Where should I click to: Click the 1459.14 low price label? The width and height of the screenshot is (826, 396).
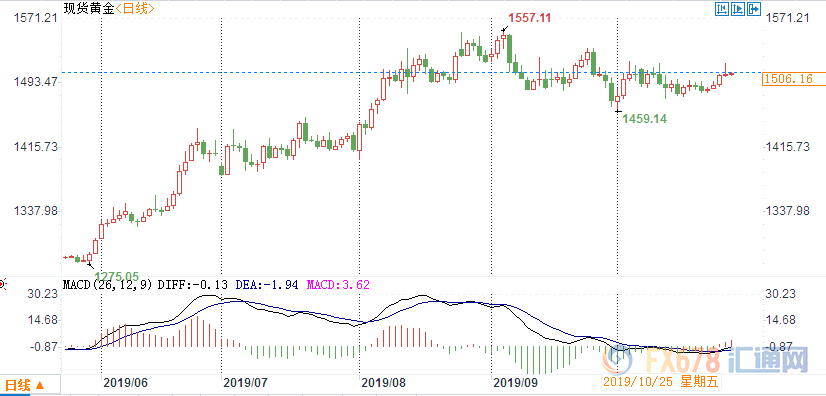tap(645, 119)
